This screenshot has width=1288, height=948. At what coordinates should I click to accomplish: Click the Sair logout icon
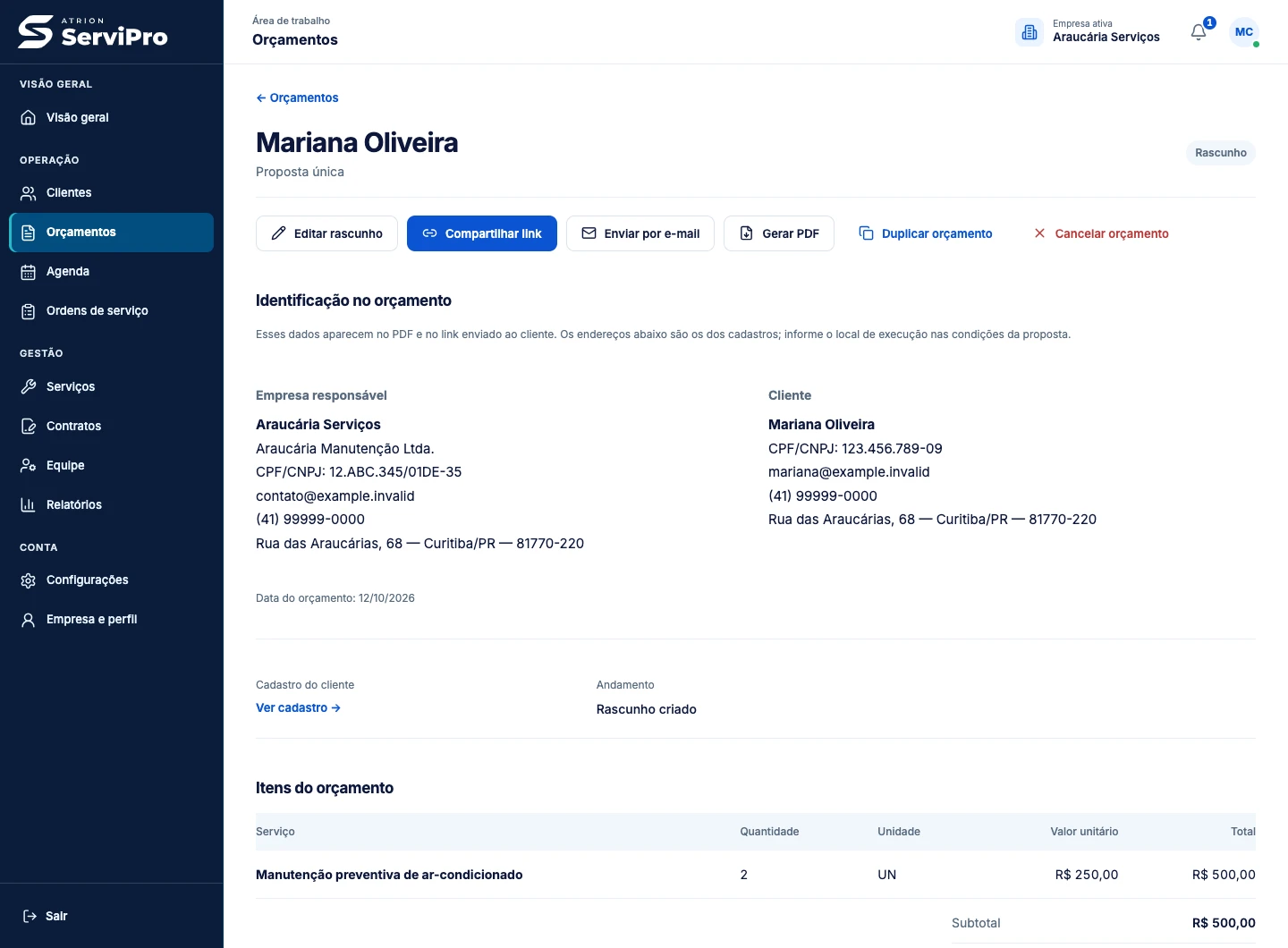(30, 916)
